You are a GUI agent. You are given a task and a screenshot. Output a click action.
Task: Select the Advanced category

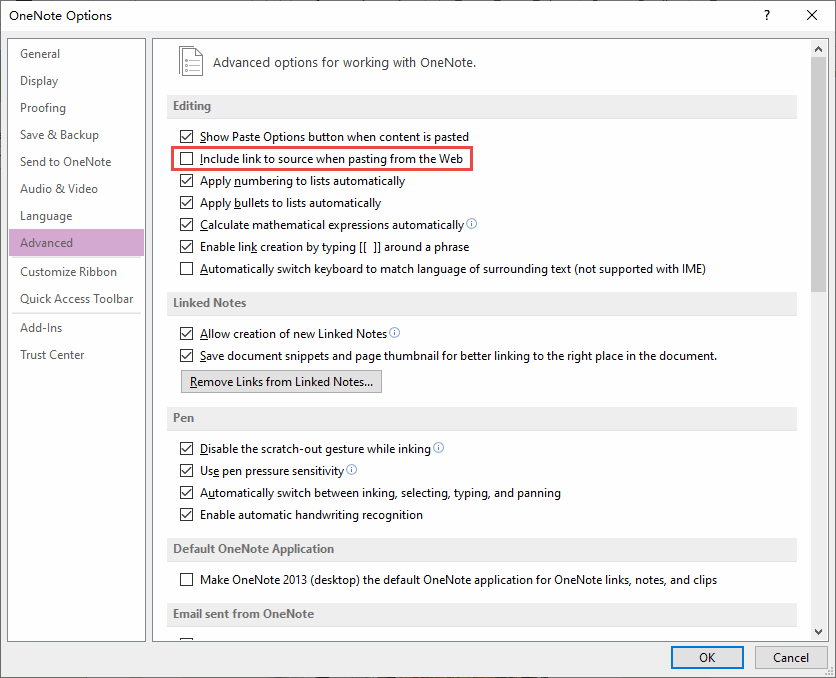(x=76, y=243)
